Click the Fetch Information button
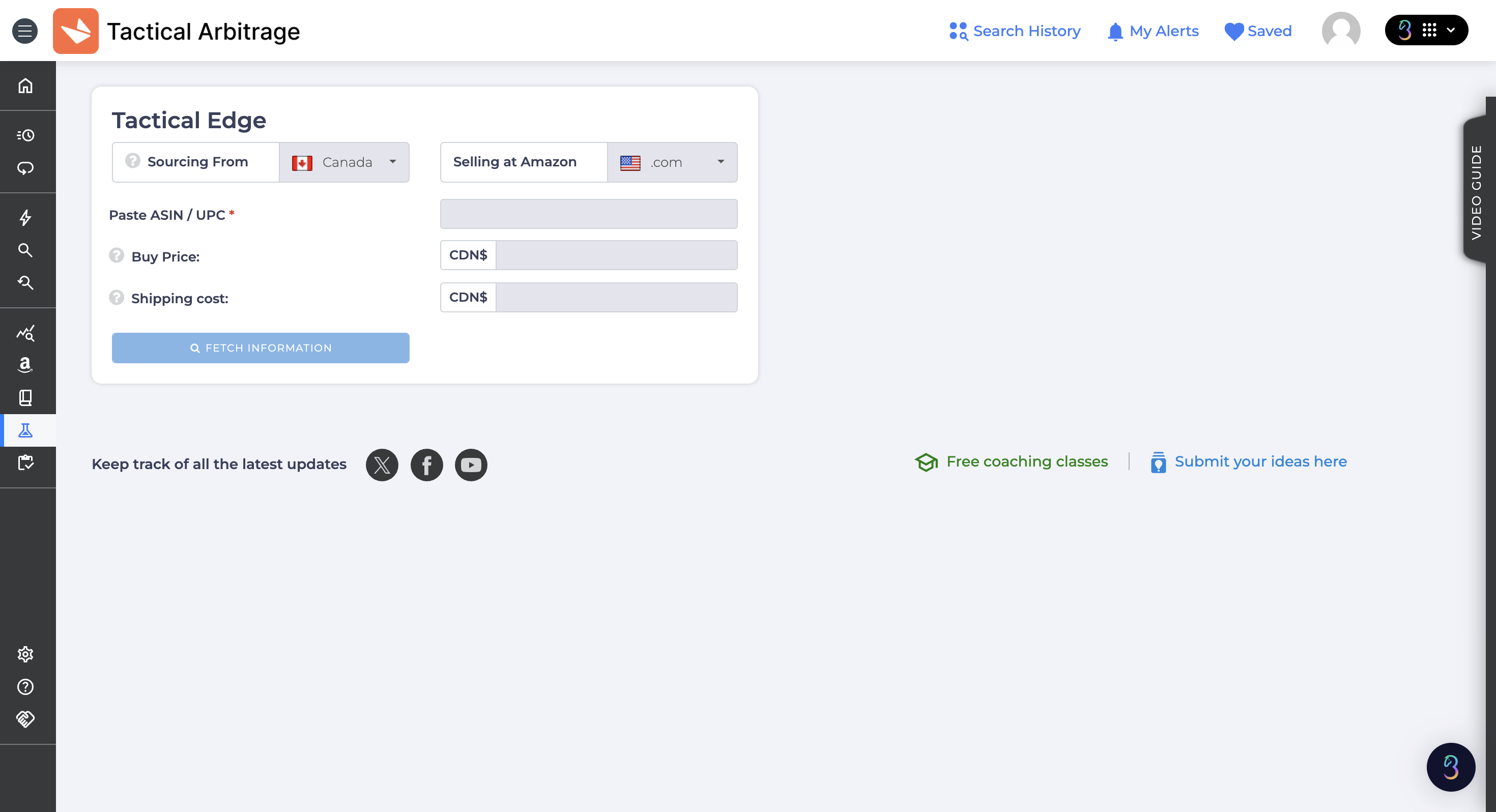 261,348
